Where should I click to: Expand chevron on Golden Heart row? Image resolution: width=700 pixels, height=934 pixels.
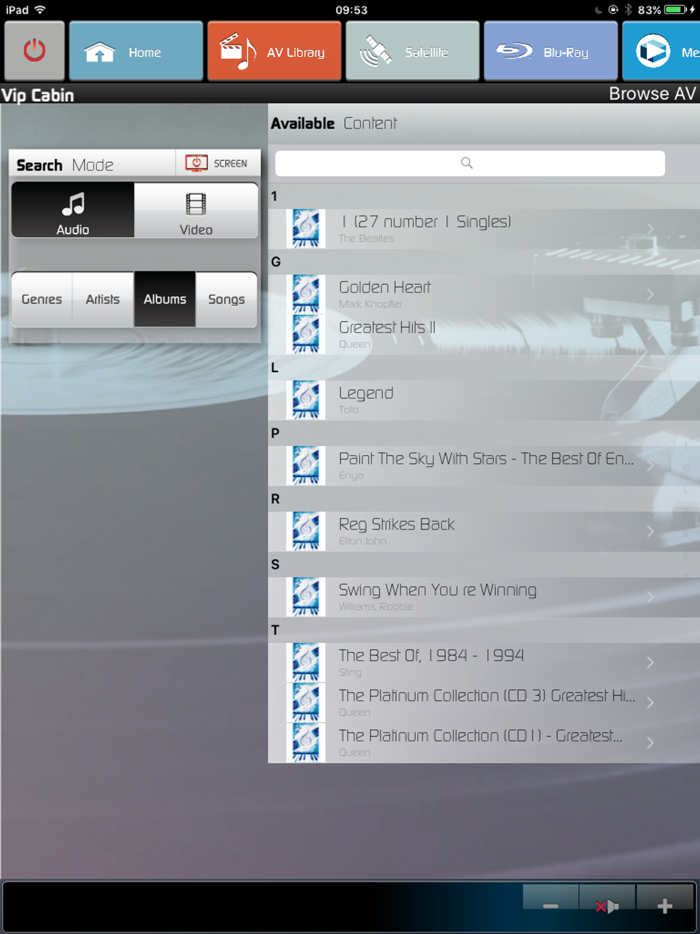pyautogui.click(x=650, y=295)
